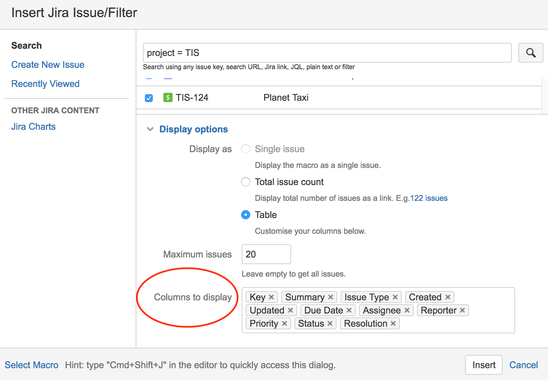Collapse the Display options chevron
This screenshot has width=548, height=380.
pyautogui.click(x=150, y=129)
